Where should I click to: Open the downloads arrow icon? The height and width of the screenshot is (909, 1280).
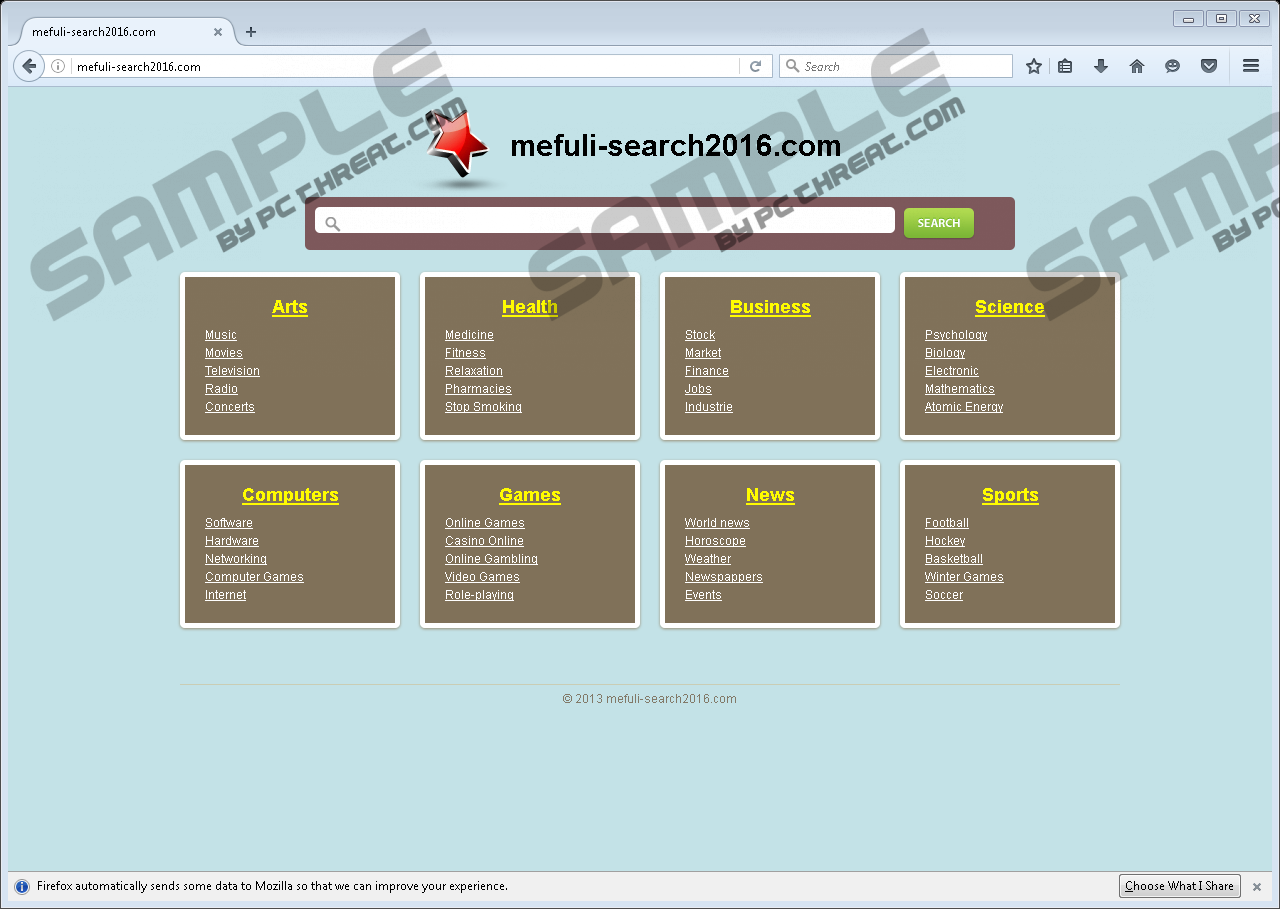pos(1101,66)
